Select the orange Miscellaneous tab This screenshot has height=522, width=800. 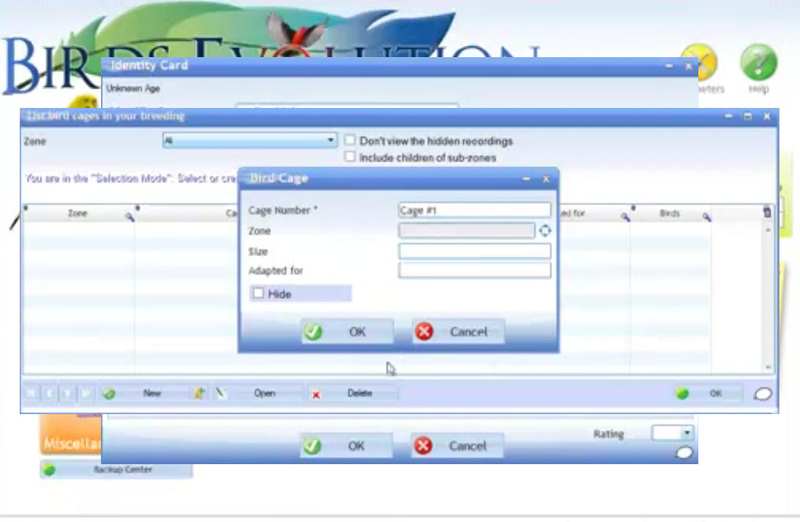(x=70, y=434)
